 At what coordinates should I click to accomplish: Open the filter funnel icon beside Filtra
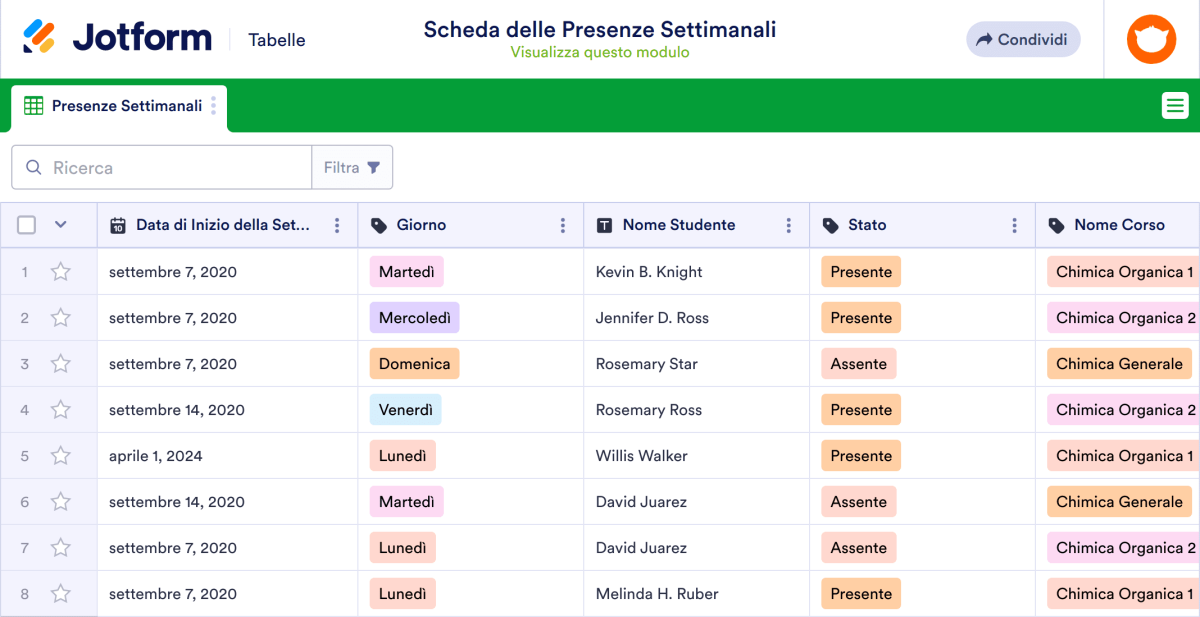374,167
